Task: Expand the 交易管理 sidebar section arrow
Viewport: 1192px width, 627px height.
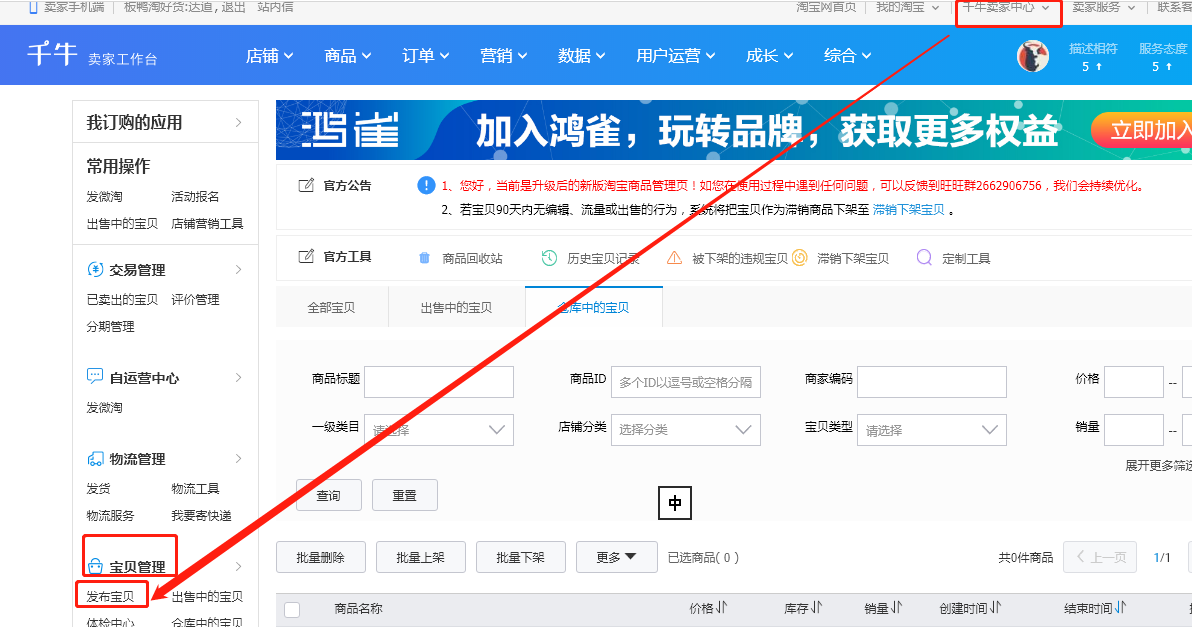Action: tap(239, 270)
